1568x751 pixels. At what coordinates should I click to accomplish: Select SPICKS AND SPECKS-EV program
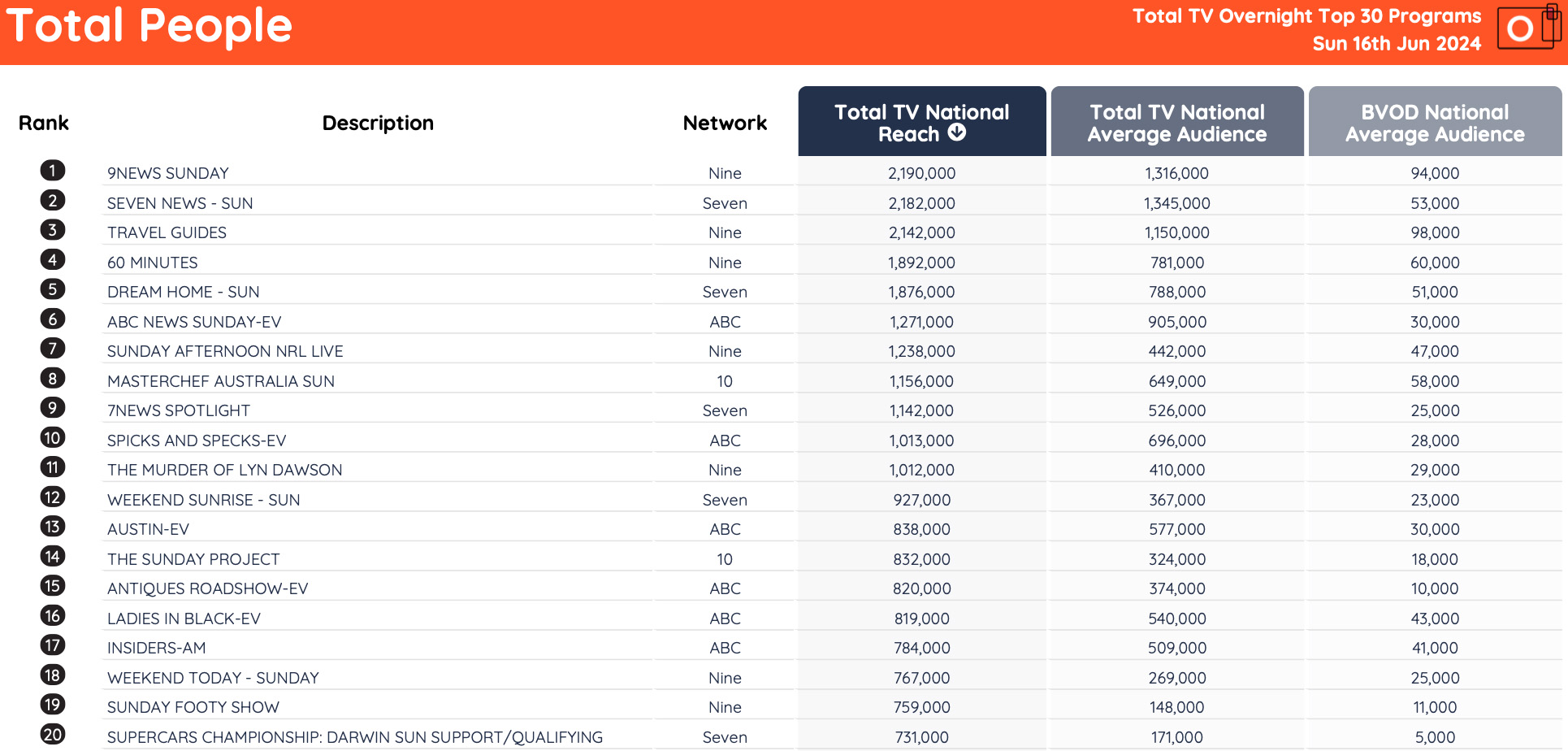[x=197, y=441]
